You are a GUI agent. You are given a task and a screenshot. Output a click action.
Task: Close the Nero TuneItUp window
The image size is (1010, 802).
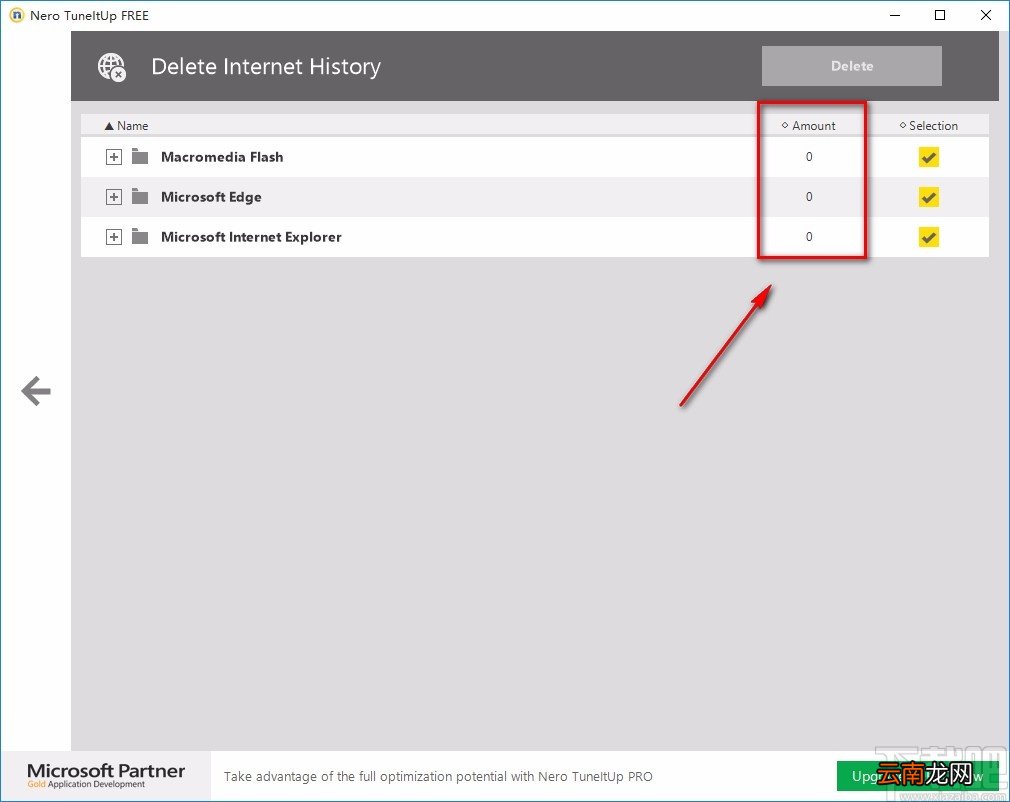[986, 15]
